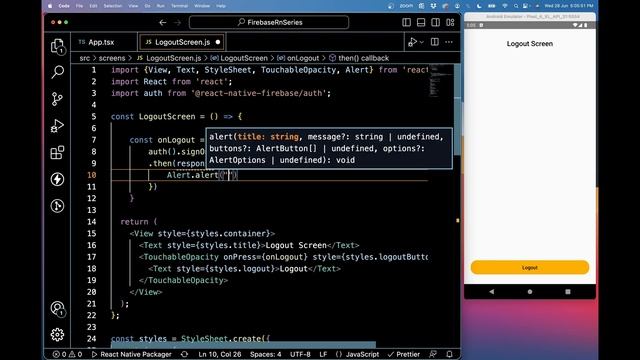Viewport: 640px width, 360px height.
Task: Change the JavaScript language mode
Action: click(x=358, y=354)
